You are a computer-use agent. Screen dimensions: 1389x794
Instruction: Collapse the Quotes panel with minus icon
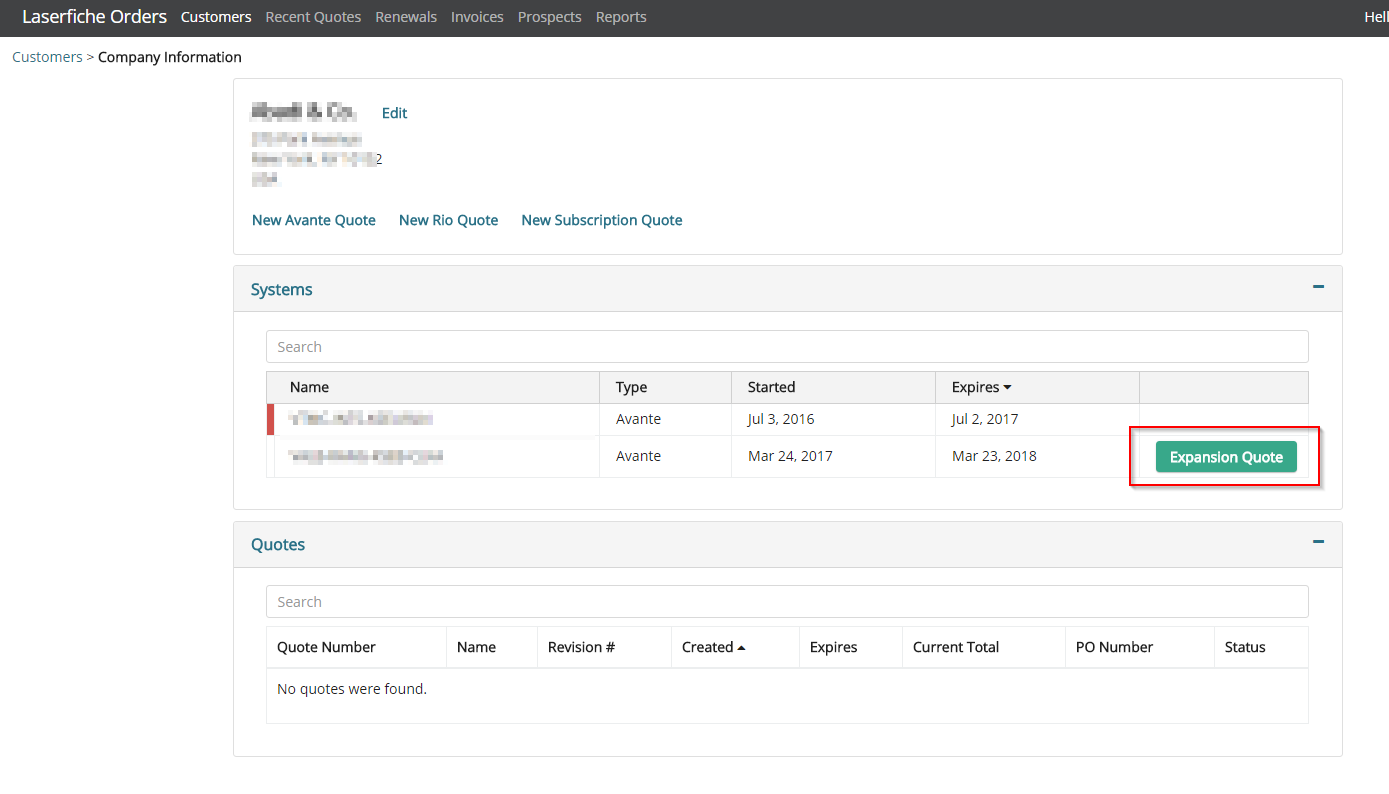(x=1318, y=542)
